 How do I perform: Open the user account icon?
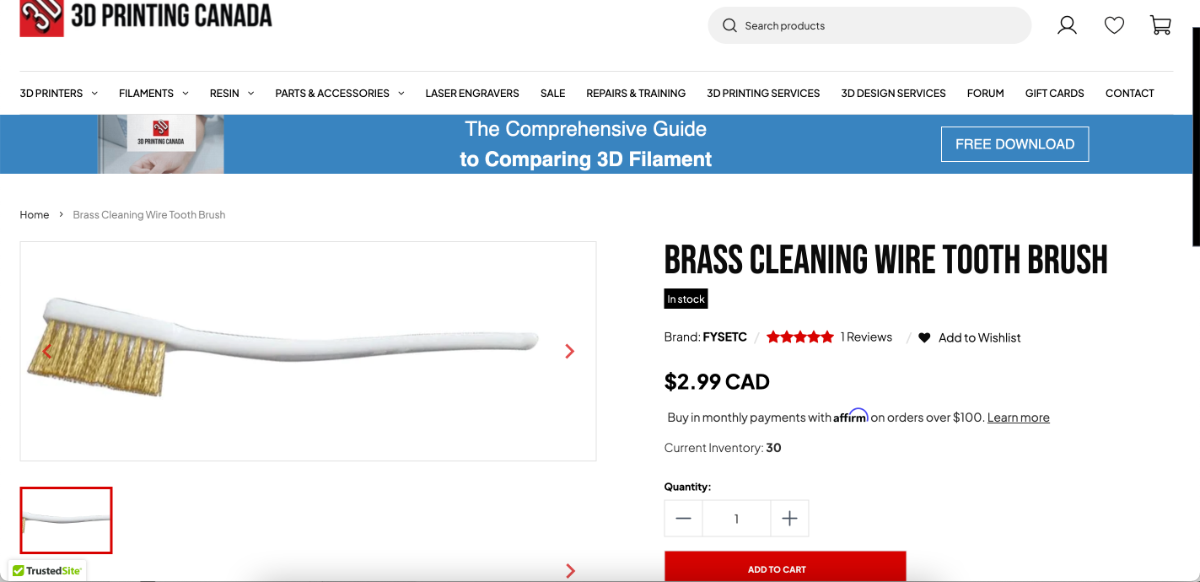coord(1067,25)
